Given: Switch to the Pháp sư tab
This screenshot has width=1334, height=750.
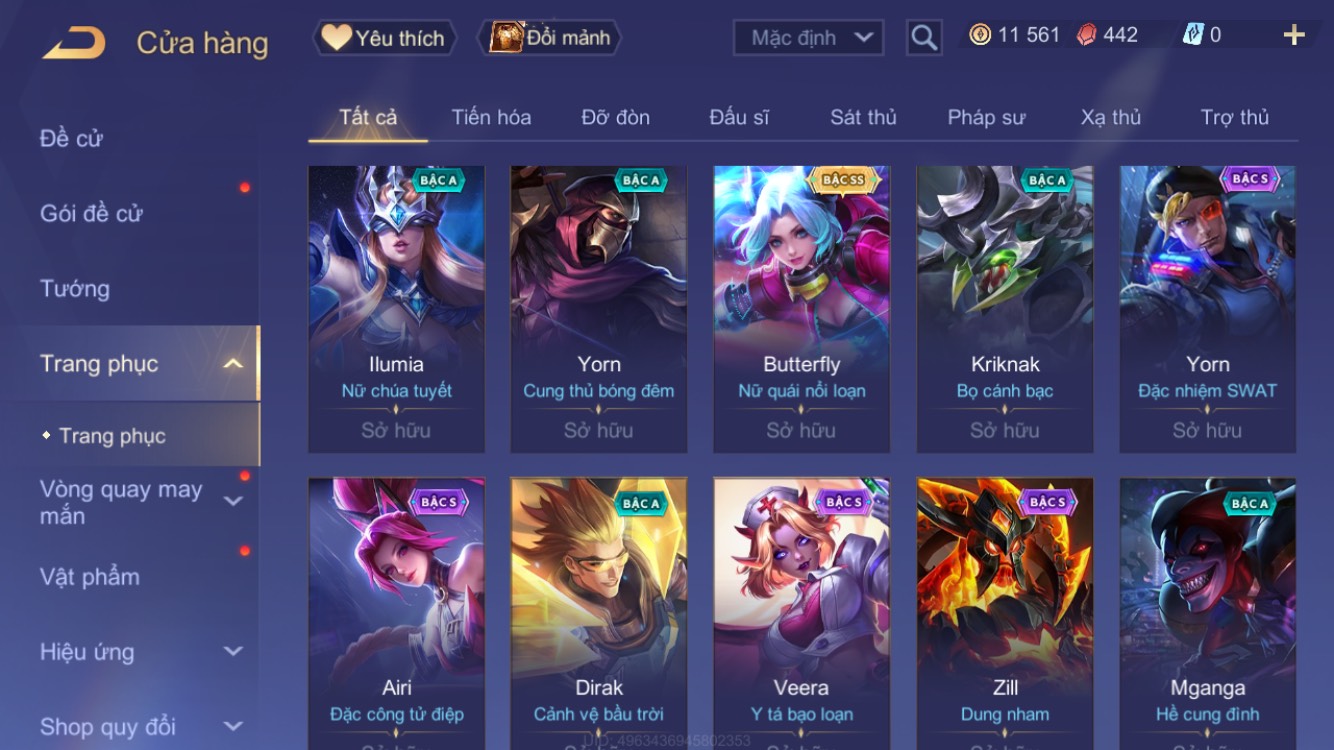Looking at the screenshot, I should [x=986, y=117].
